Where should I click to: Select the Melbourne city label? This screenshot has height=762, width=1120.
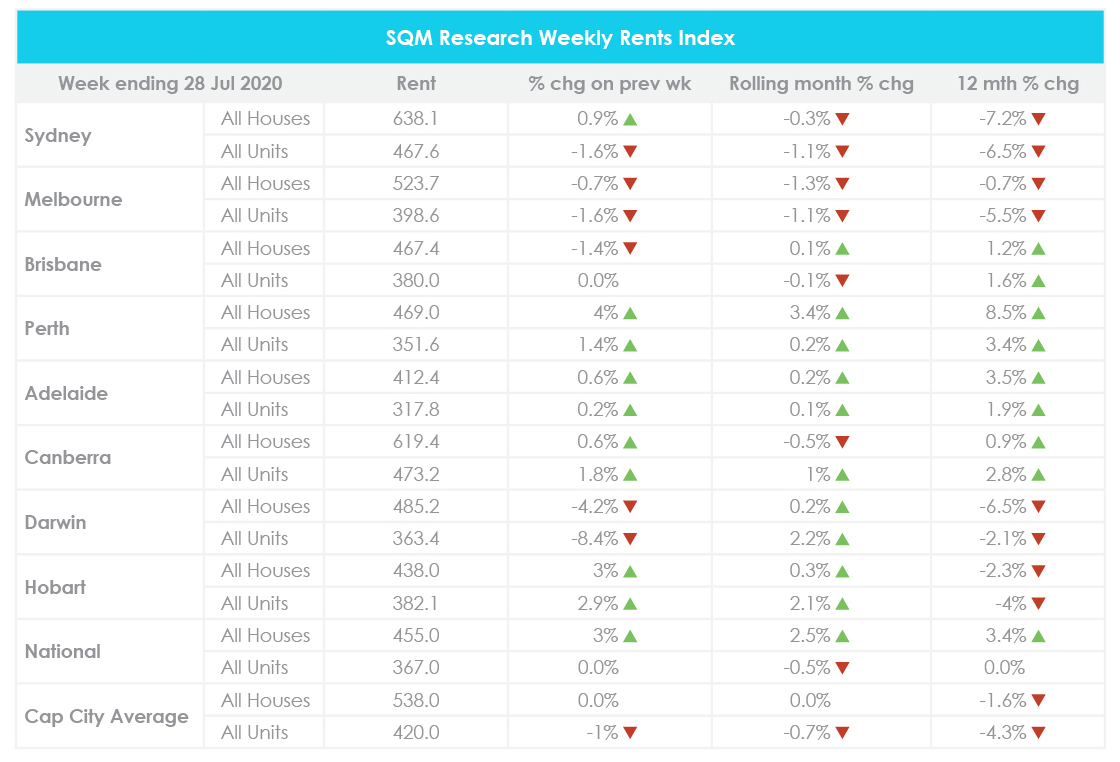click(74, 199)
